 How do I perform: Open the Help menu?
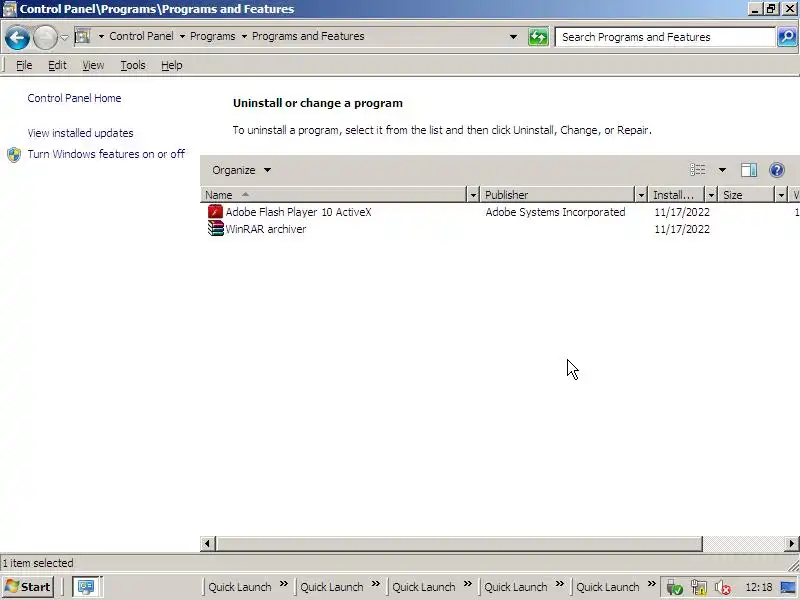(x=171, y=65)
